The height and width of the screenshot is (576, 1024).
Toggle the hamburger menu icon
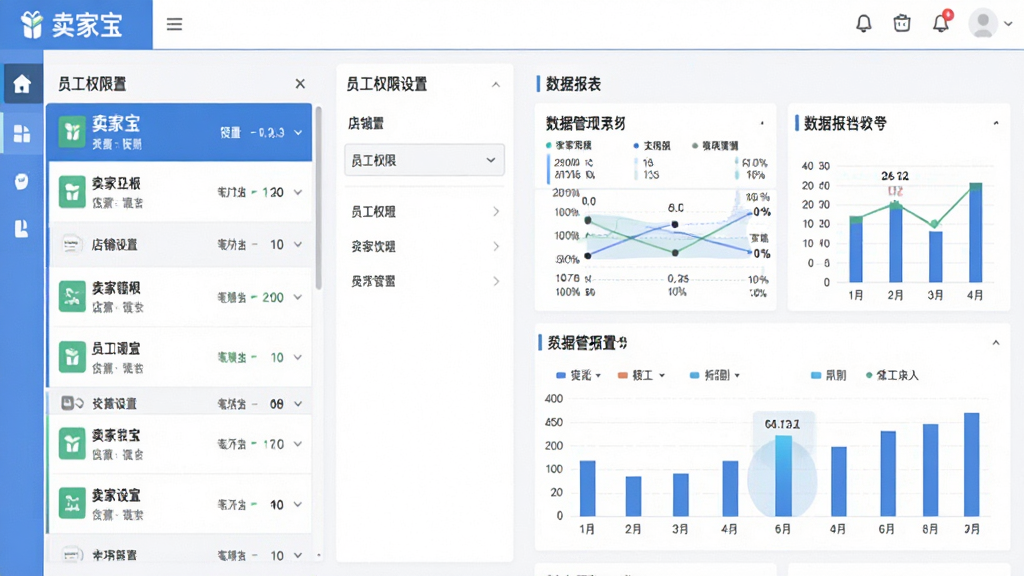(174, 24)
